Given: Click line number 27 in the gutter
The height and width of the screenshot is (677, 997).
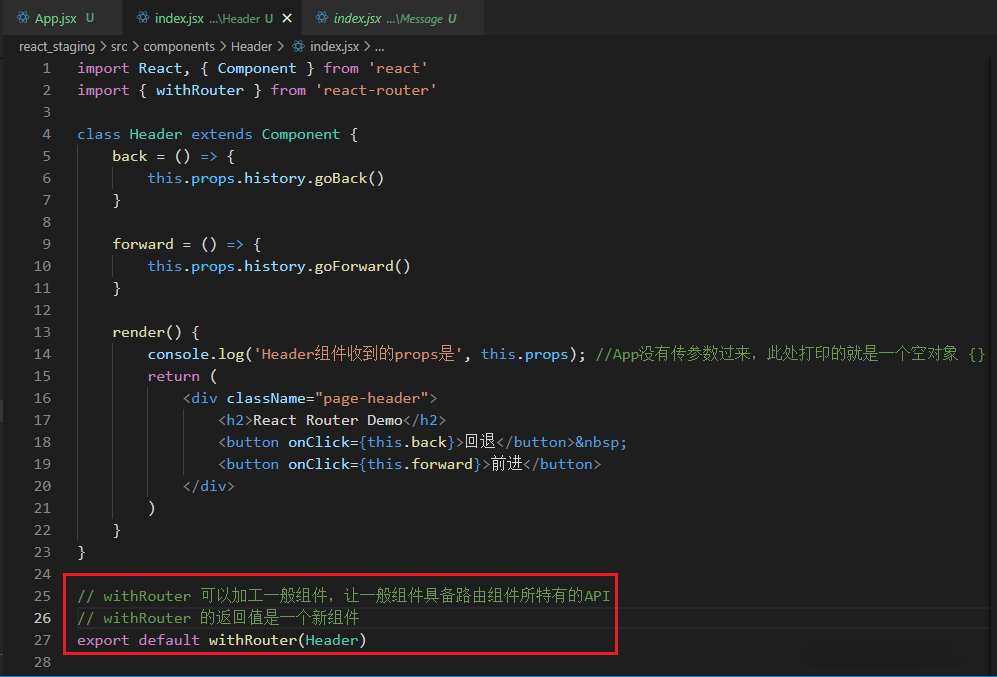Looking at the screenshot, I should coord(42,640).
